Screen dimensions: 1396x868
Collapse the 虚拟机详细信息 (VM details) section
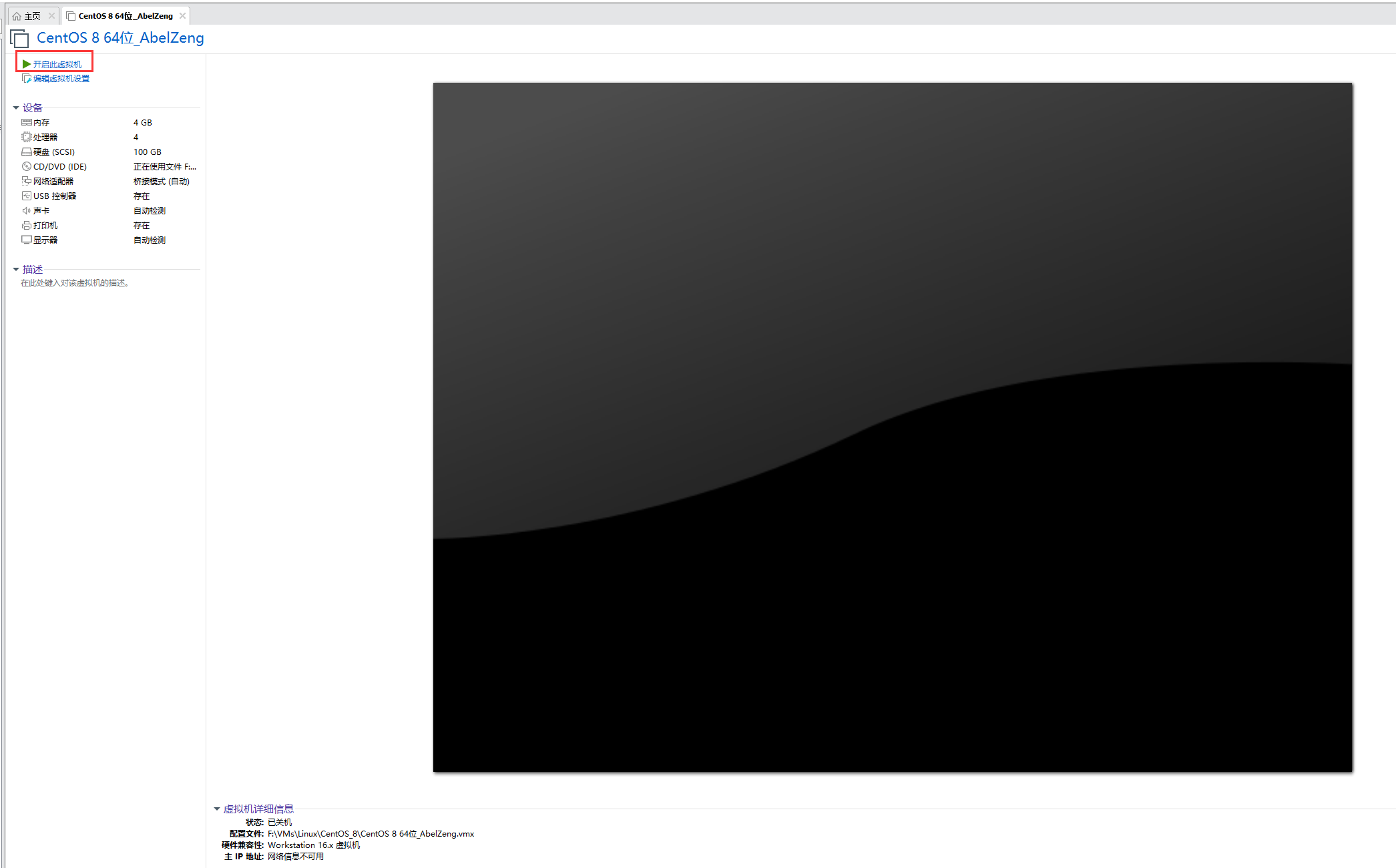pos(217,809)
